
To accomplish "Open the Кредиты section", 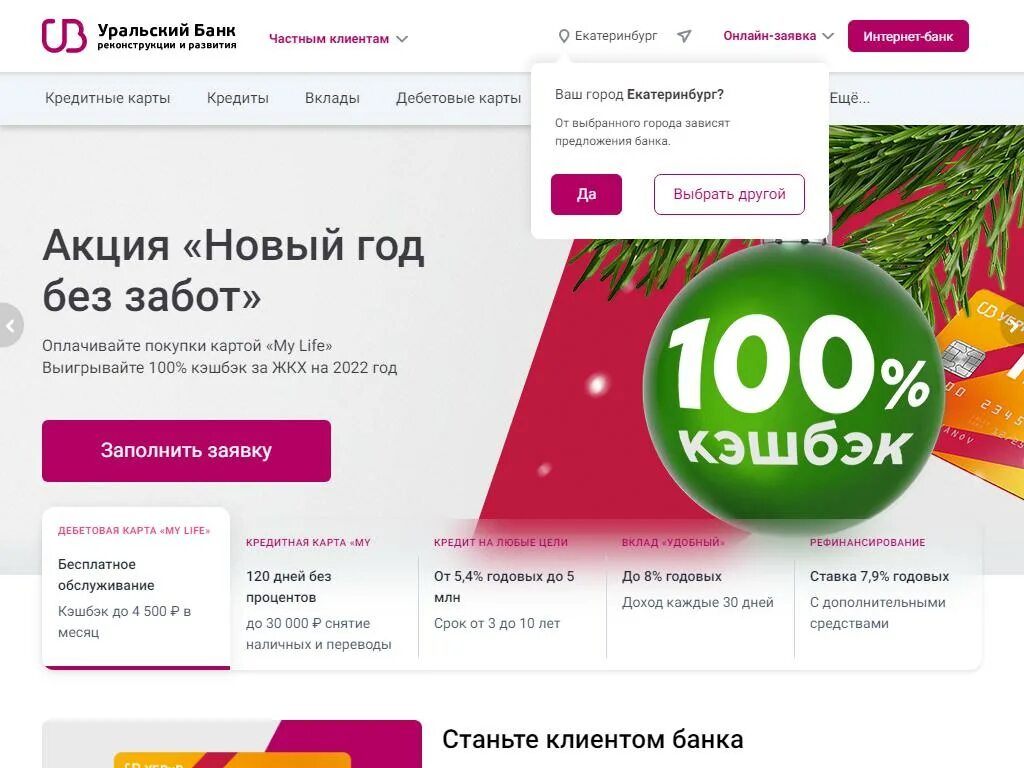I will (x=238, y=98).
